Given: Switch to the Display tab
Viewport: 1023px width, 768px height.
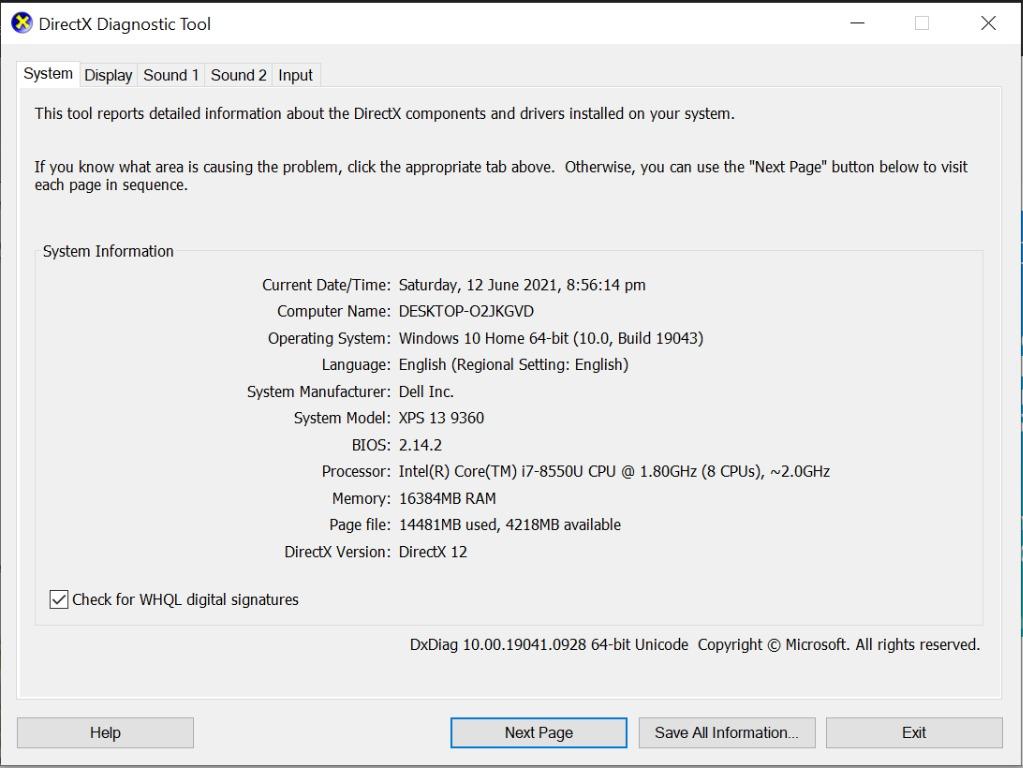Looking at the screenshot, I should point(107,74).
